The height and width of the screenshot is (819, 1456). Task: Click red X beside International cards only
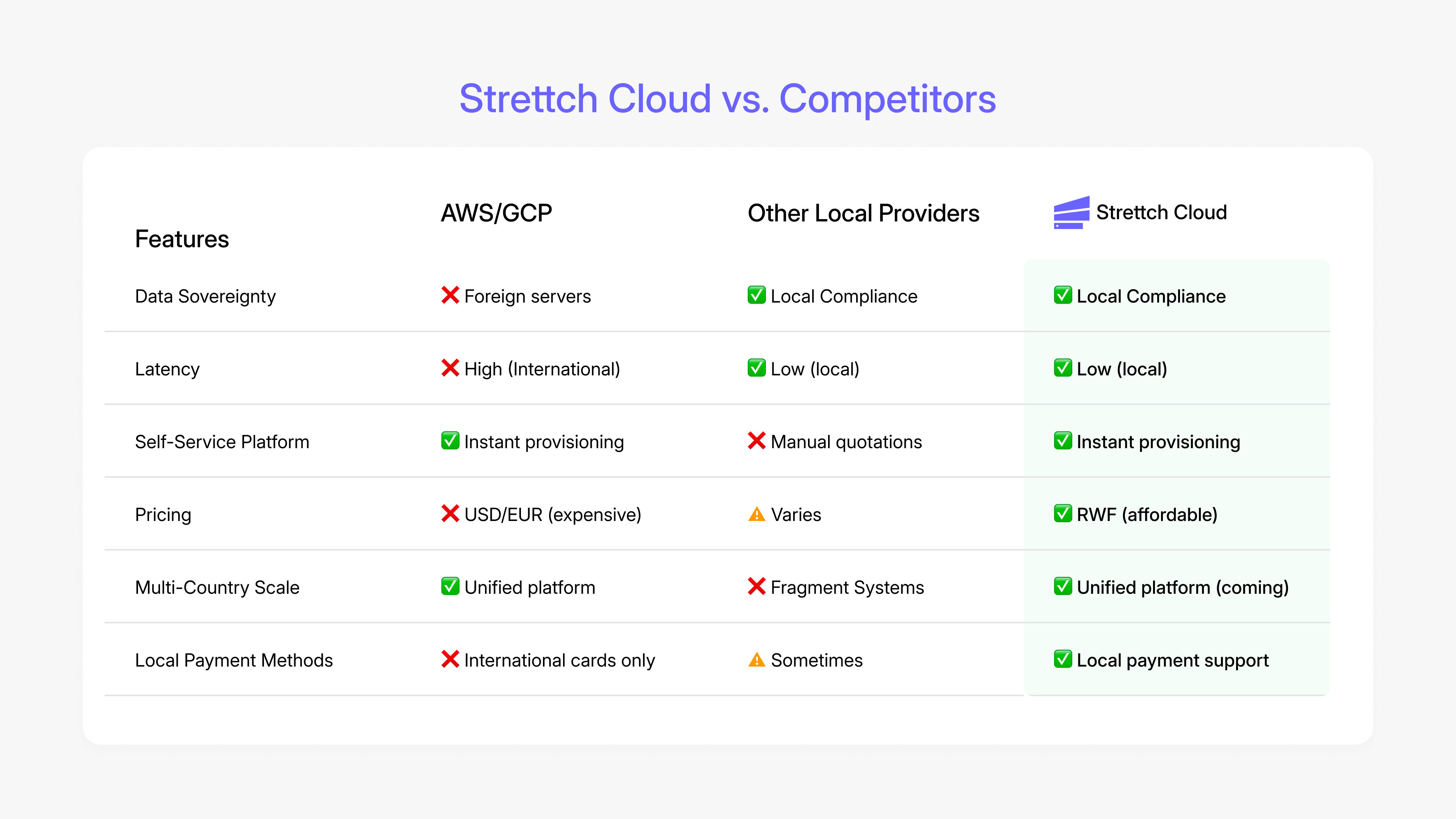click(x=450, y=659)
